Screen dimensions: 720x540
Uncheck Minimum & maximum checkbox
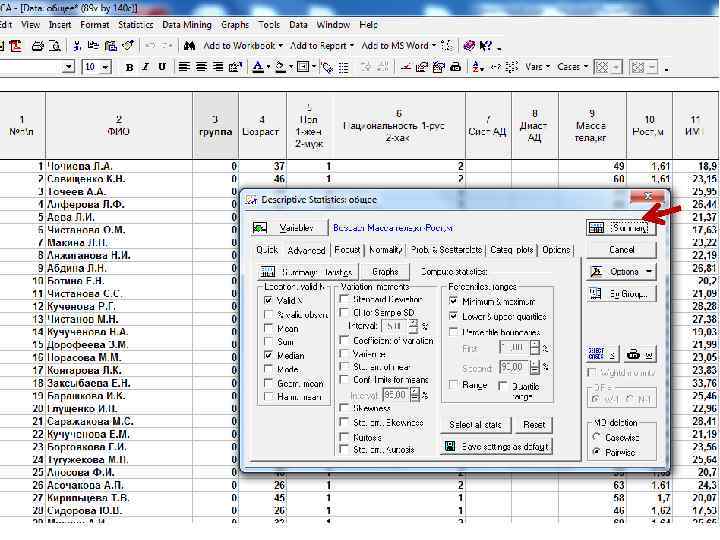(453, 301)
